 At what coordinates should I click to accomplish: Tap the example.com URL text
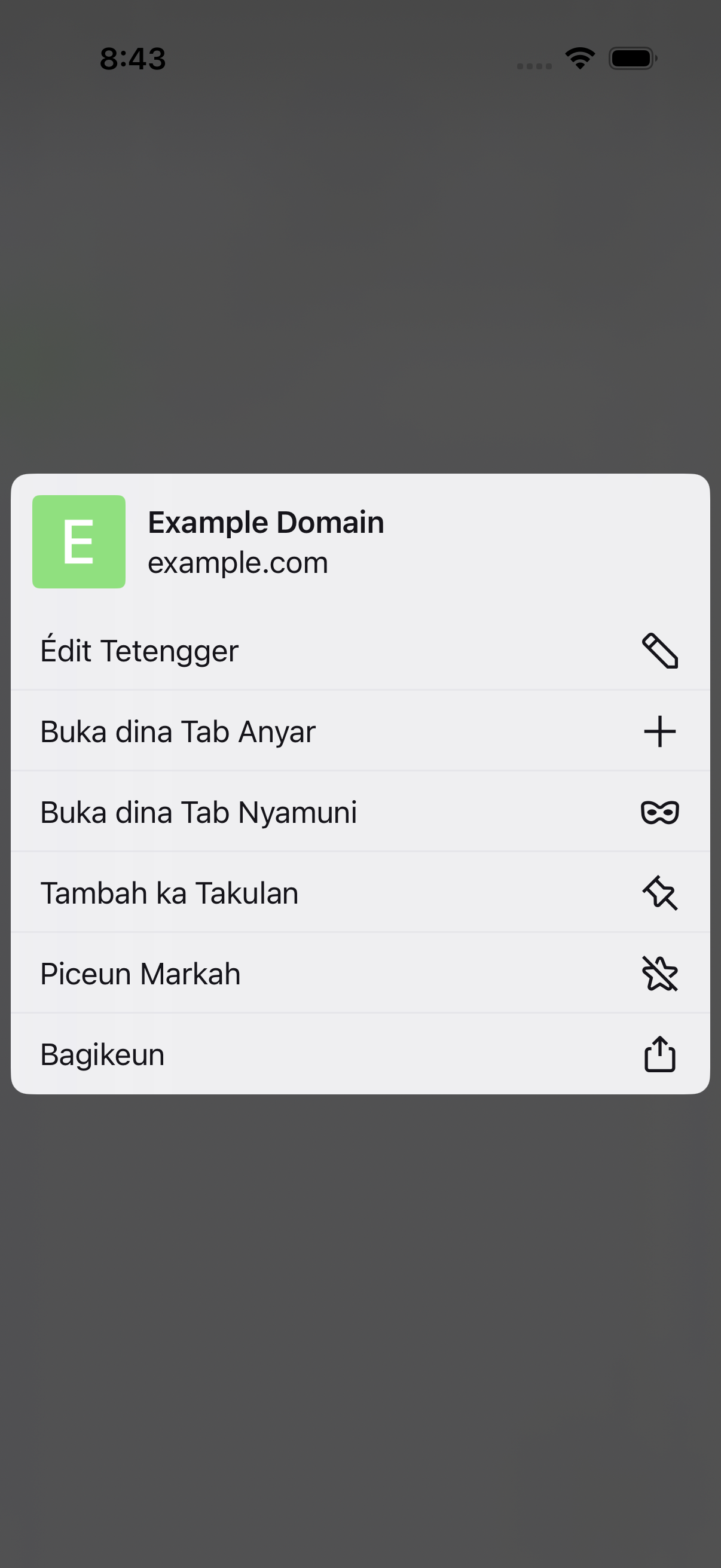pyautogui.click(x=238, y=563)
